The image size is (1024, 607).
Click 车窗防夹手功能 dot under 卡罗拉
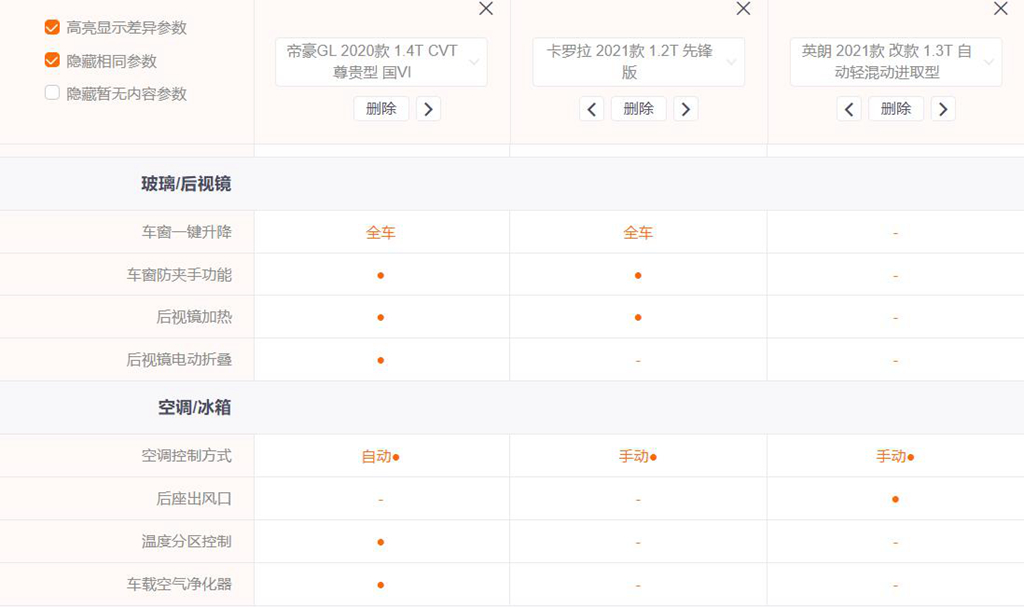(638, 275)
